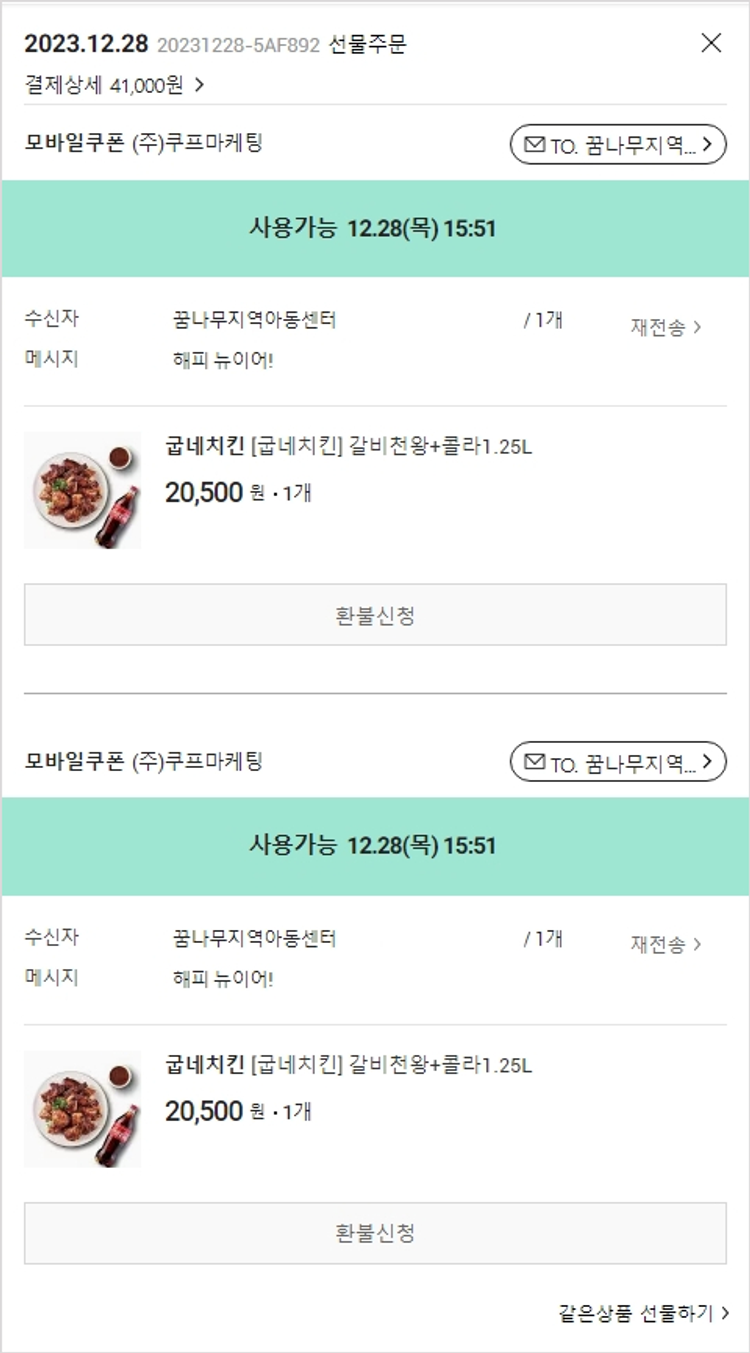The height and width of the screenshot is (1353, 750).
Task: Click second 환불신청 refund button
Action: pyautogui.click(x=375, y=1233)
